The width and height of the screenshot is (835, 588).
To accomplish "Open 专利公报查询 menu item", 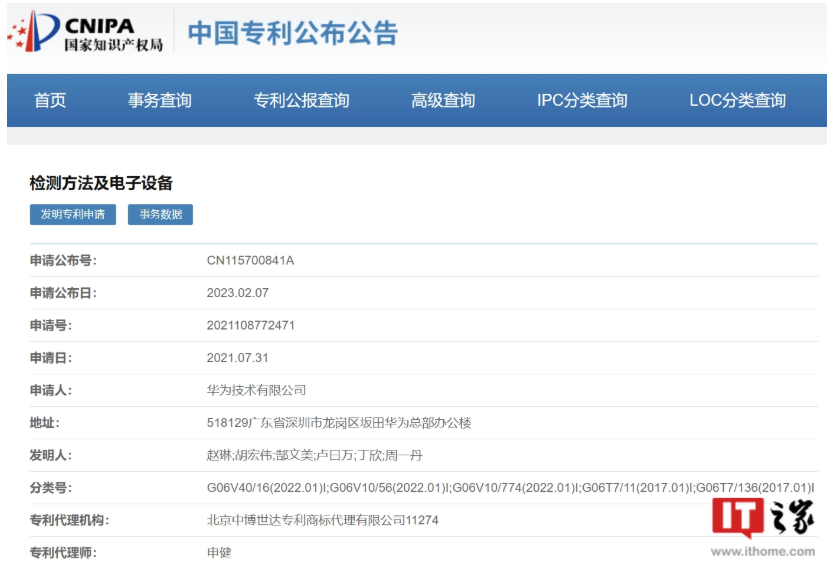I will click(x=301, y=100).
